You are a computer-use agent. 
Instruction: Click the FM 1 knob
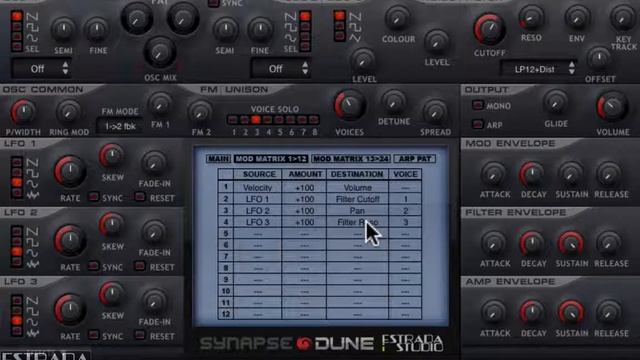click(160, 104)
